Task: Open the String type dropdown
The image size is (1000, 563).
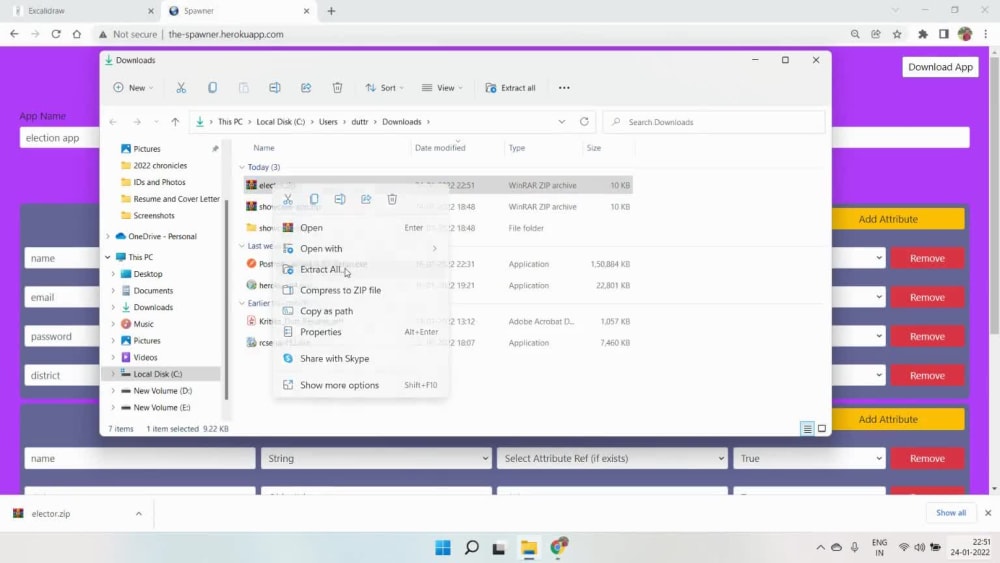Action: tap(376, 458)
